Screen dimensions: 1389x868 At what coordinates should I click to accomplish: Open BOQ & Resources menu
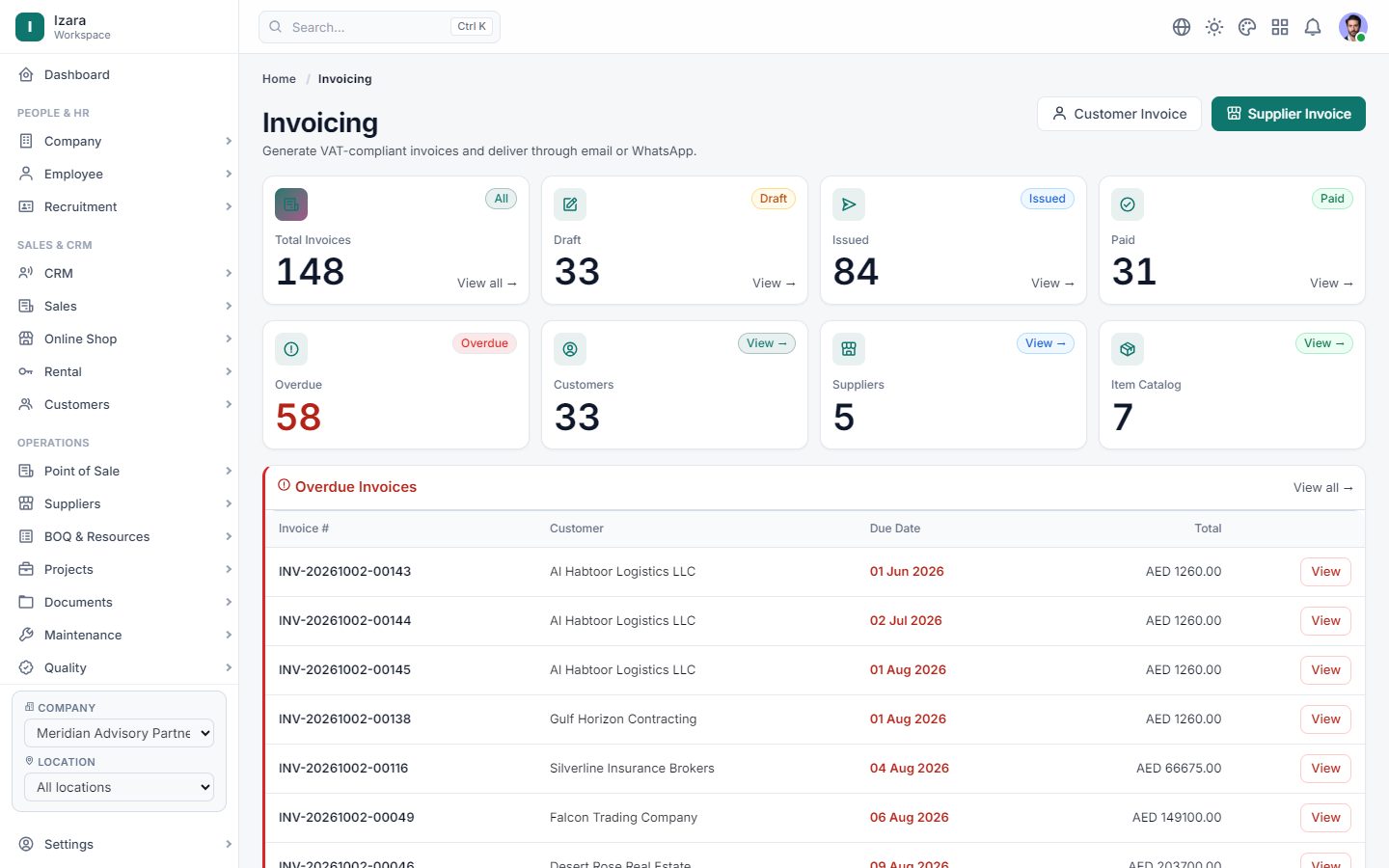click(x=120, y=536)
